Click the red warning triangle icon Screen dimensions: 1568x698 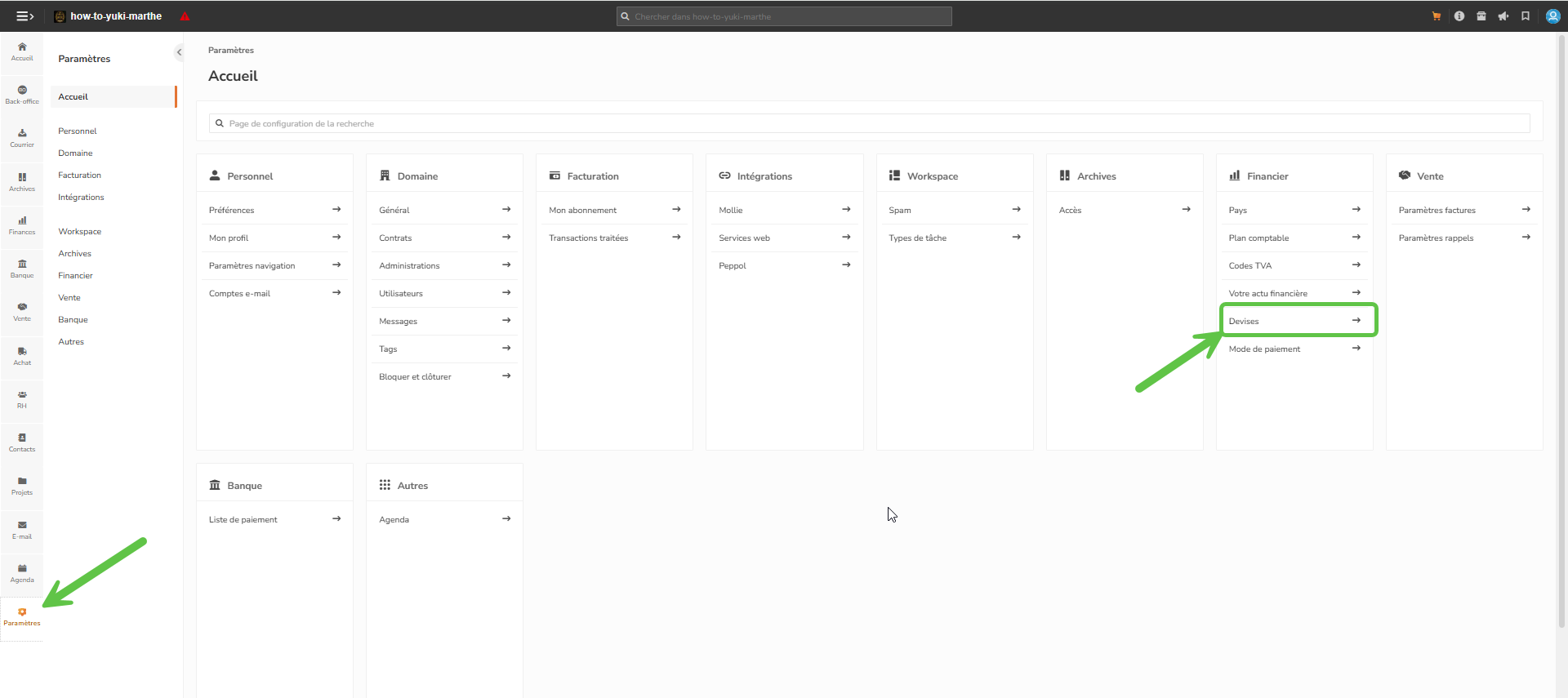185,16
